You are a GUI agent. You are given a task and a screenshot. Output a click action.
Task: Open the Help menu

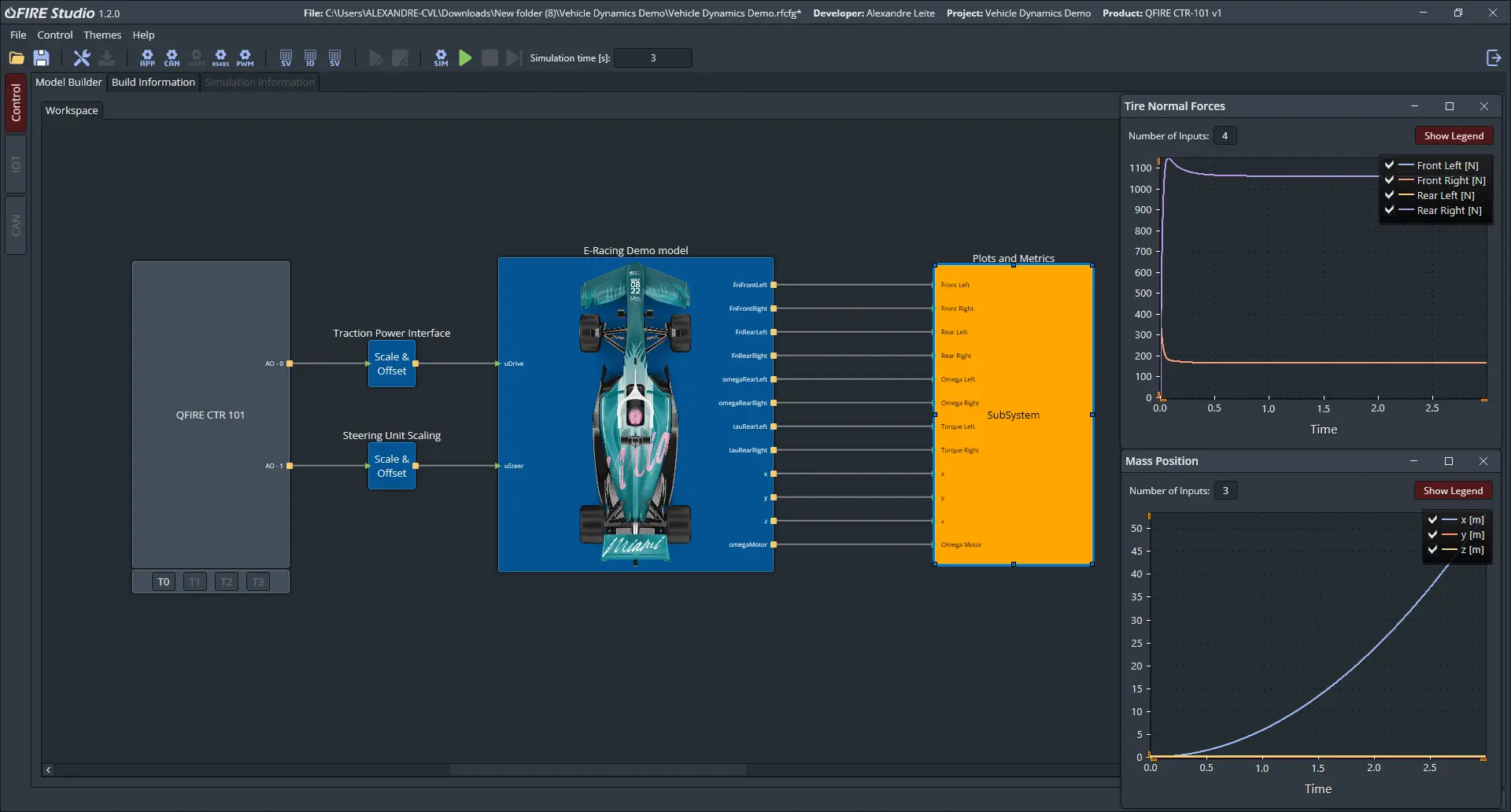click(143, 35)
